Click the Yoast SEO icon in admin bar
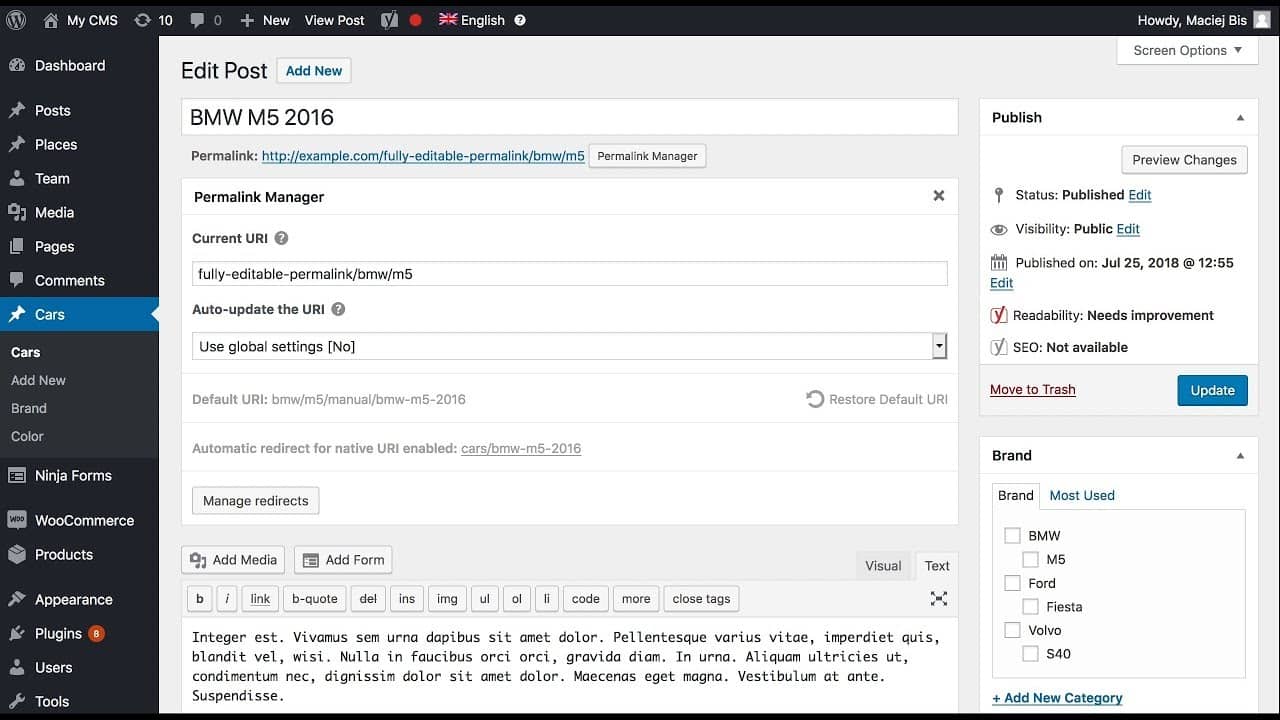Image resolution: width=1280 pixels, height=720 pixels. 389,20
